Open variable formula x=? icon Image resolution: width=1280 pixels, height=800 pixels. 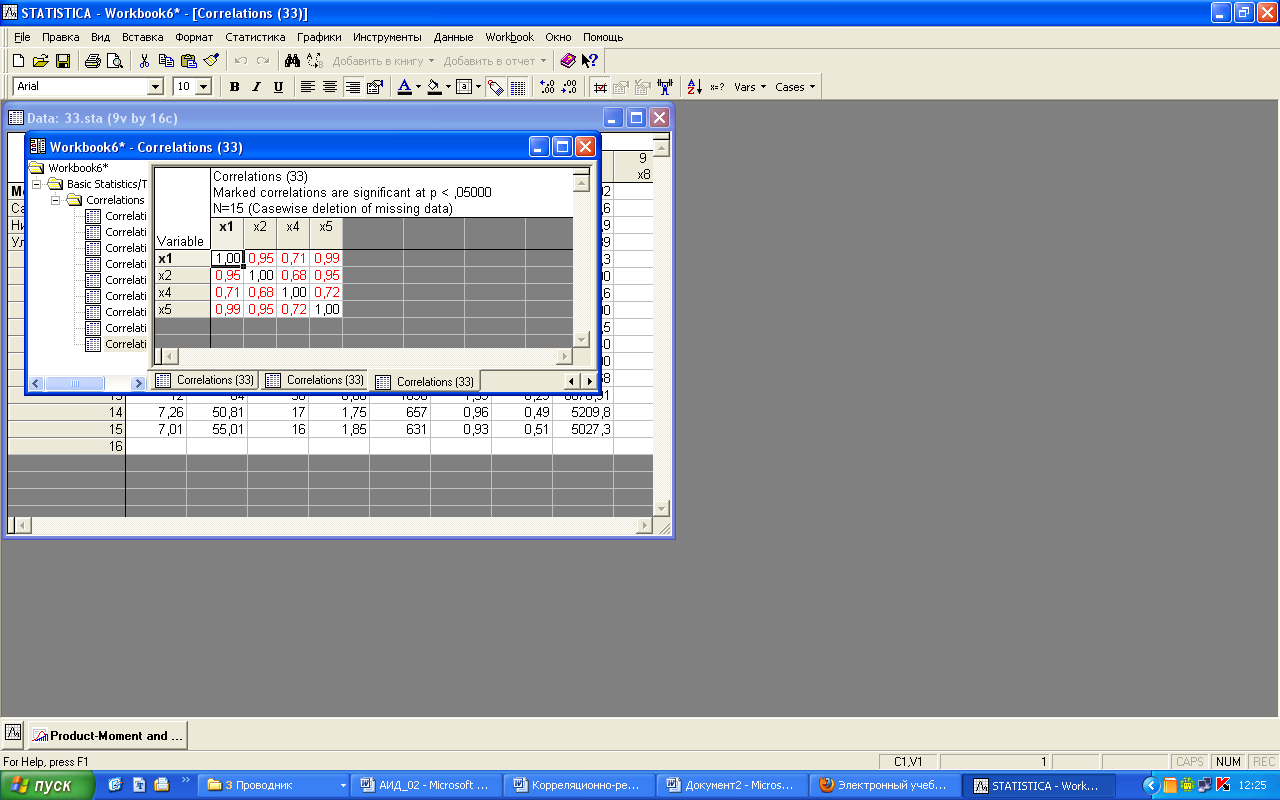(x=717, y=87)
